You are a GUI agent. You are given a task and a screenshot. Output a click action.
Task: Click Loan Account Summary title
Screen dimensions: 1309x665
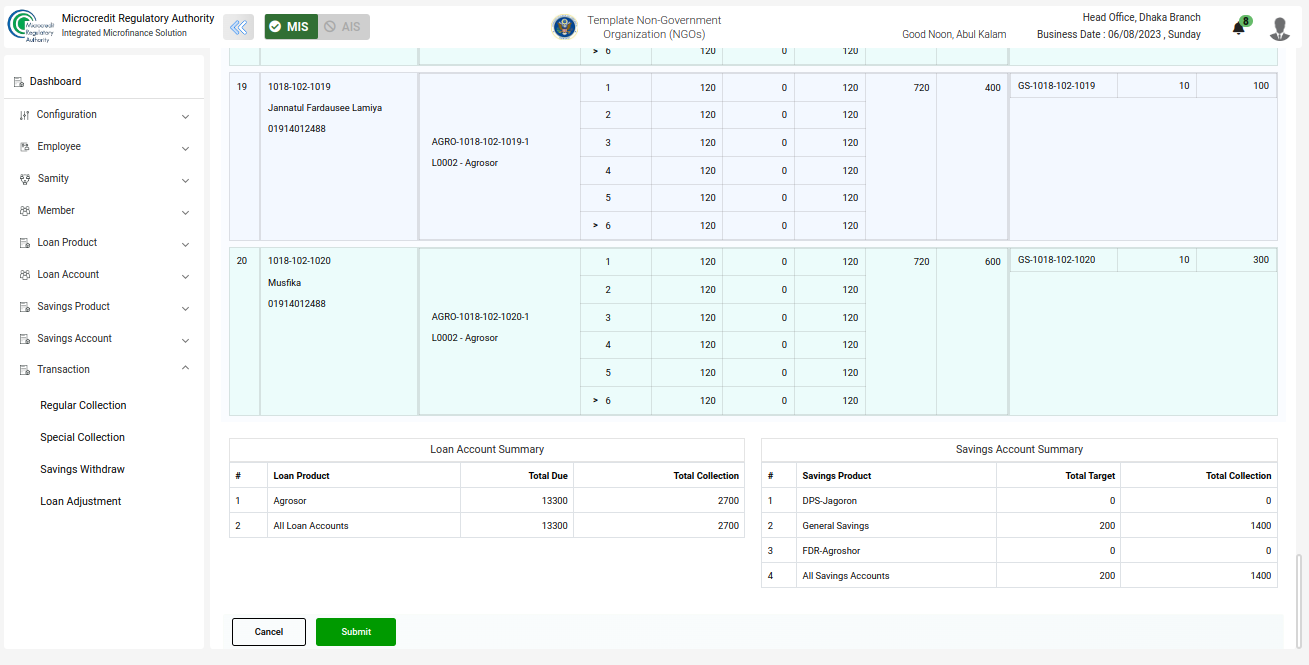coord(487,450)
